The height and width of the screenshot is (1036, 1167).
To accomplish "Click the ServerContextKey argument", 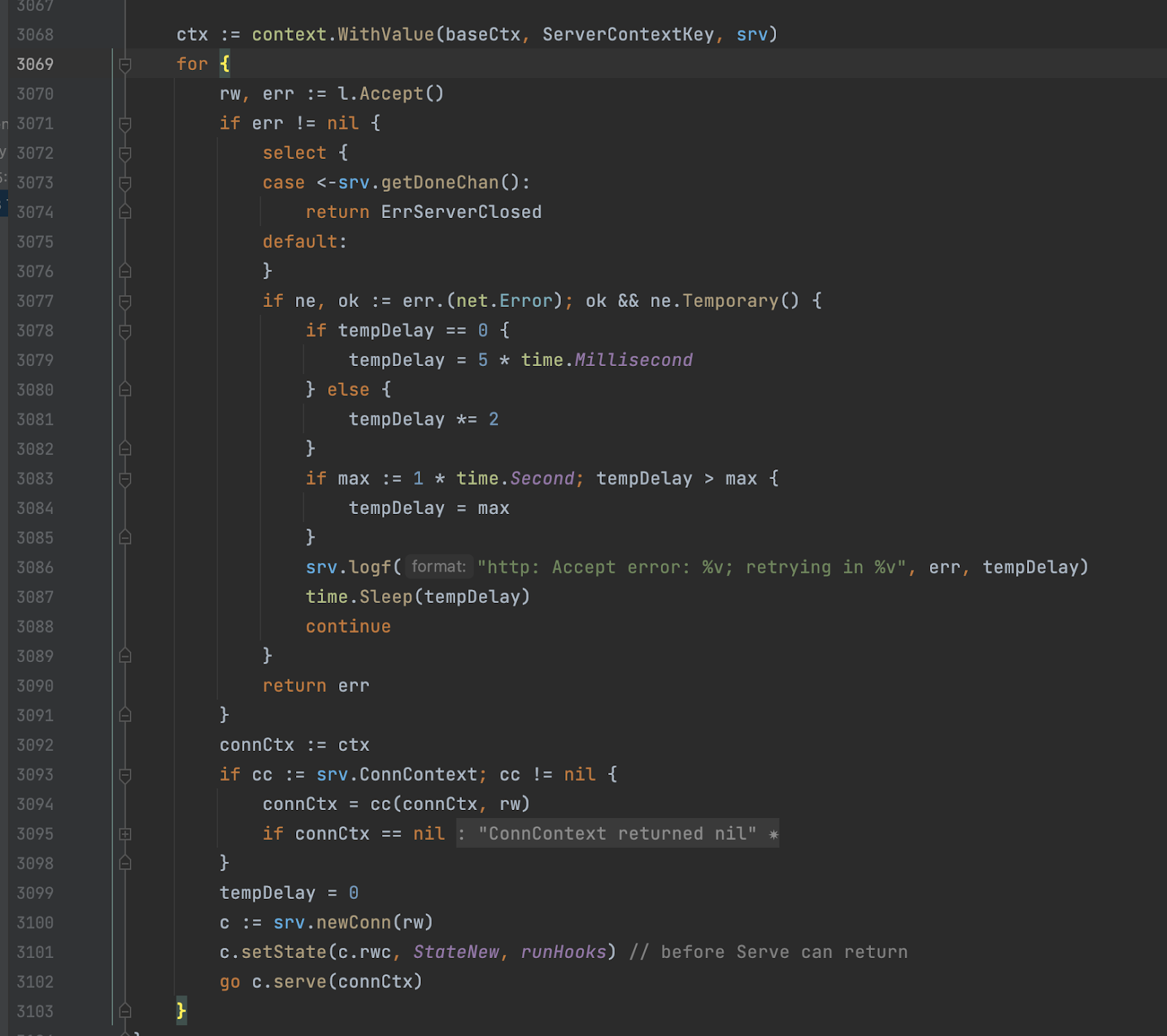I will tap(628, 35).
